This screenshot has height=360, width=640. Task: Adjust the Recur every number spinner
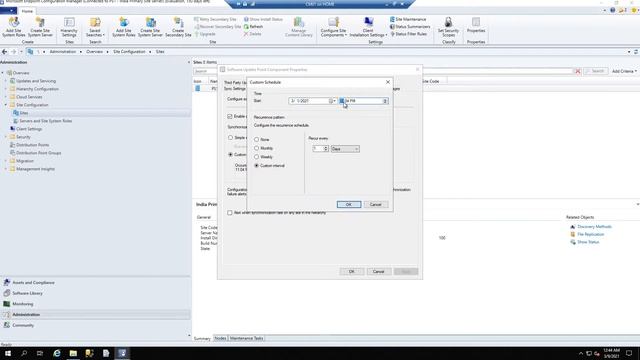click(x=326, y=149)
